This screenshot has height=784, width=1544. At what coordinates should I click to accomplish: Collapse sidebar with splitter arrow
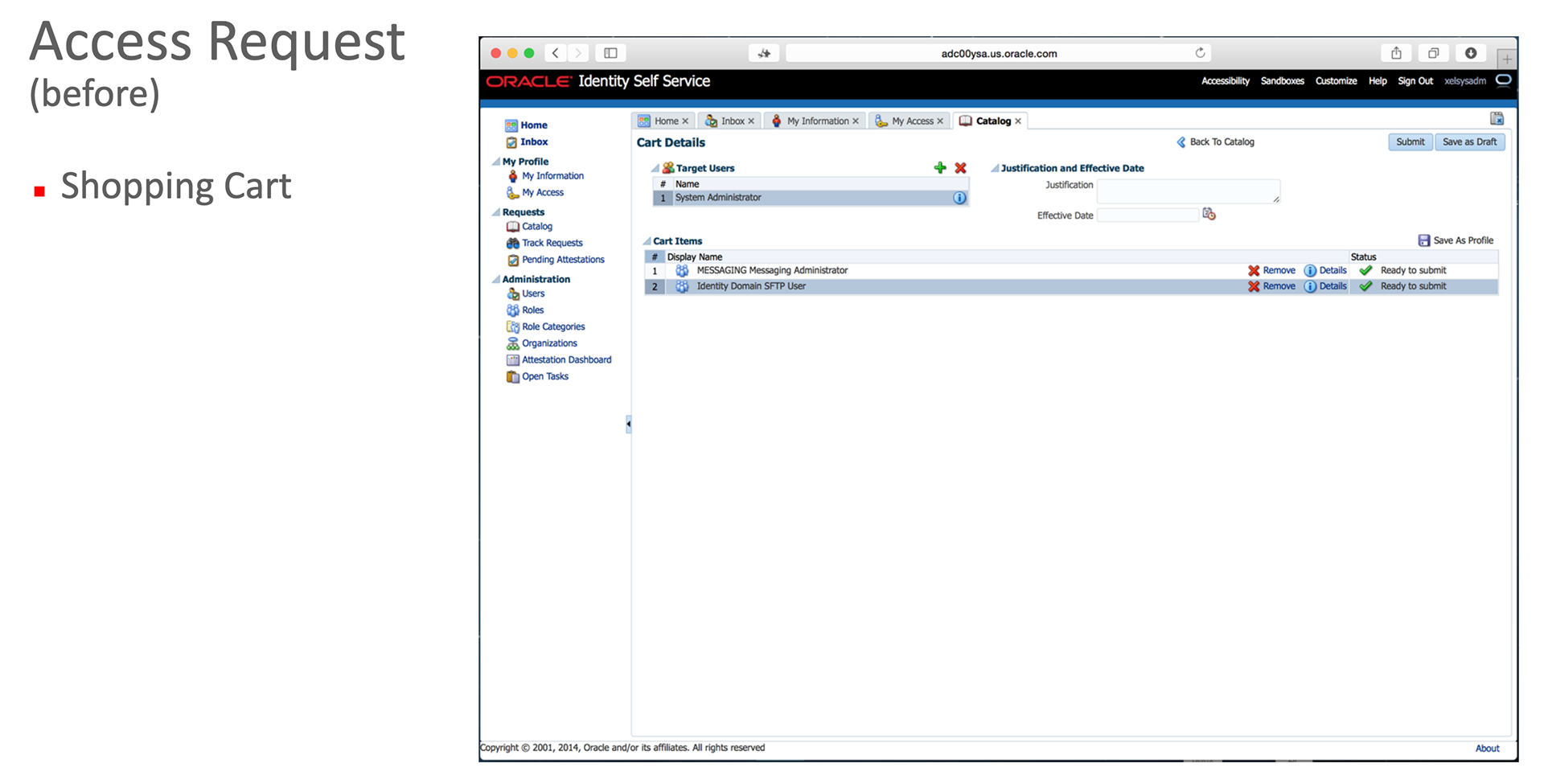tap(628, 424)
